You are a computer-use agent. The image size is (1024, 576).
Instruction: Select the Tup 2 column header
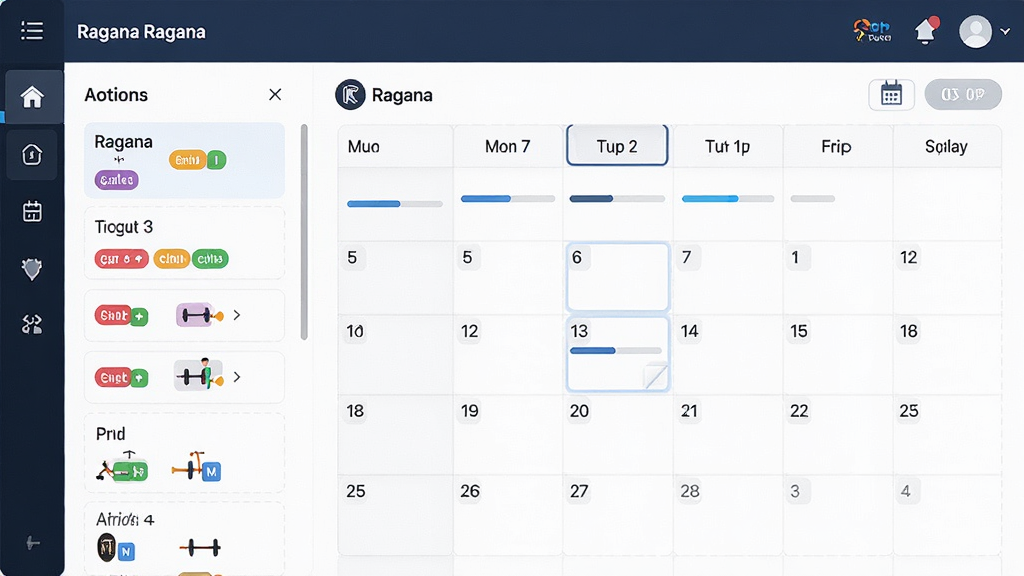617,146
